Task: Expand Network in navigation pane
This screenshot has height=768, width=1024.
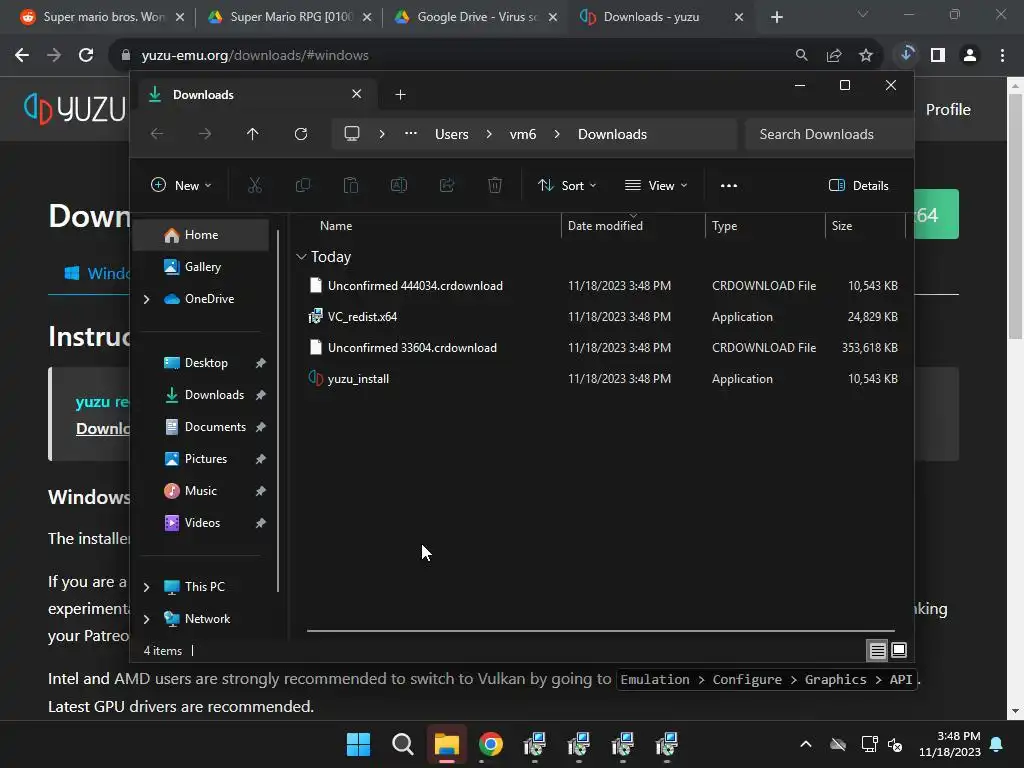Action: 146,619
